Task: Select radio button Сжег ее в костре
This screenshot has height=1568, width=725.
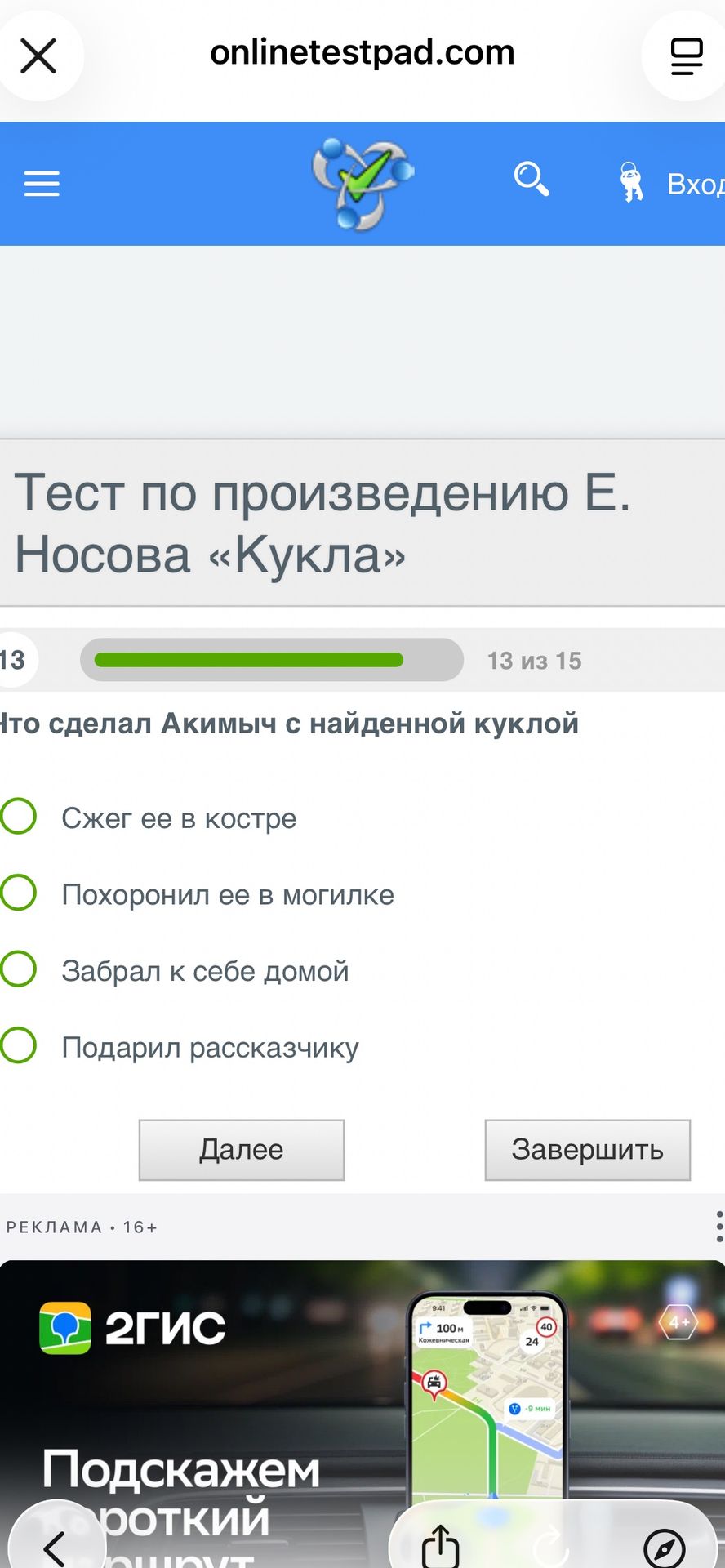Action: click(x=18, y=816)
